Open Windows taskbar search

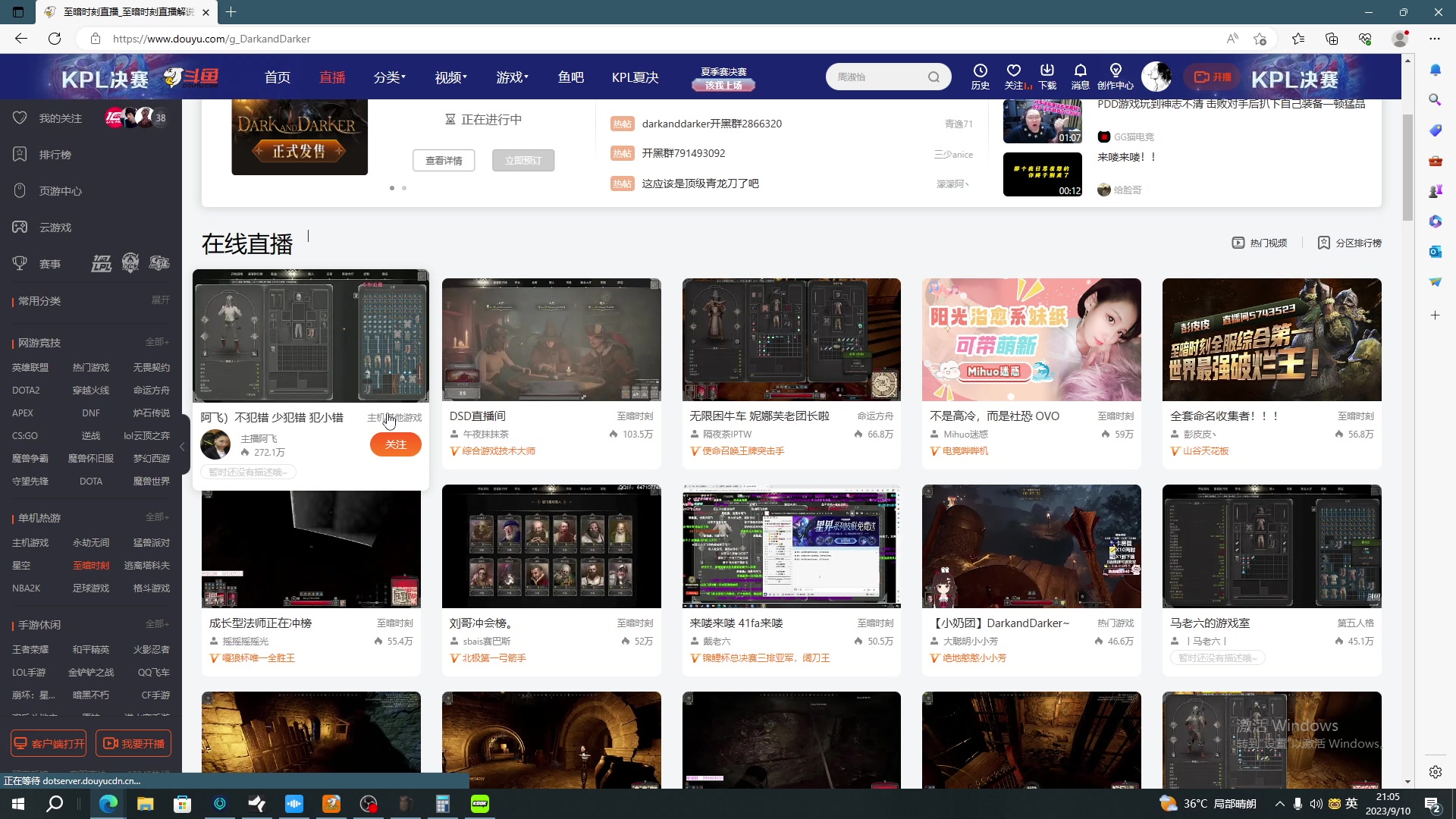pos(55,804)
